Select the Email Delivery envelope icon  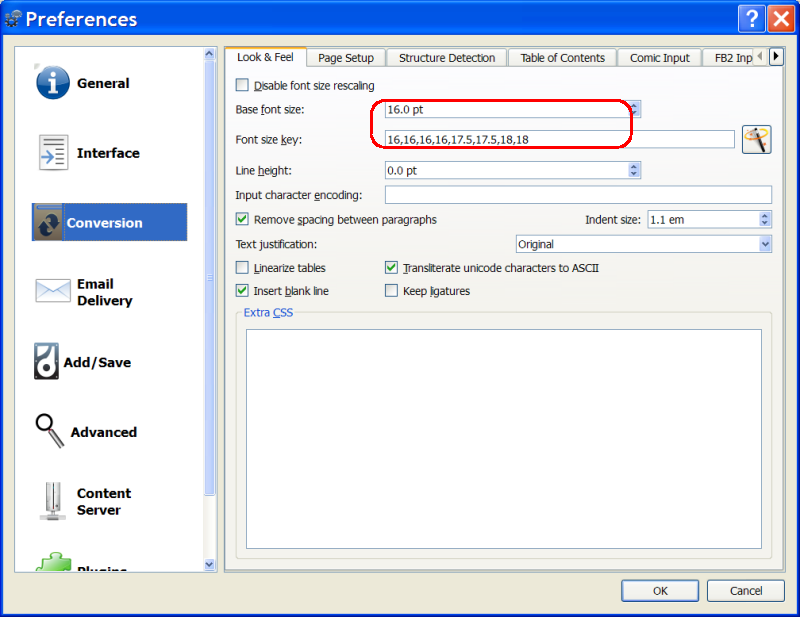coord(53,291)
